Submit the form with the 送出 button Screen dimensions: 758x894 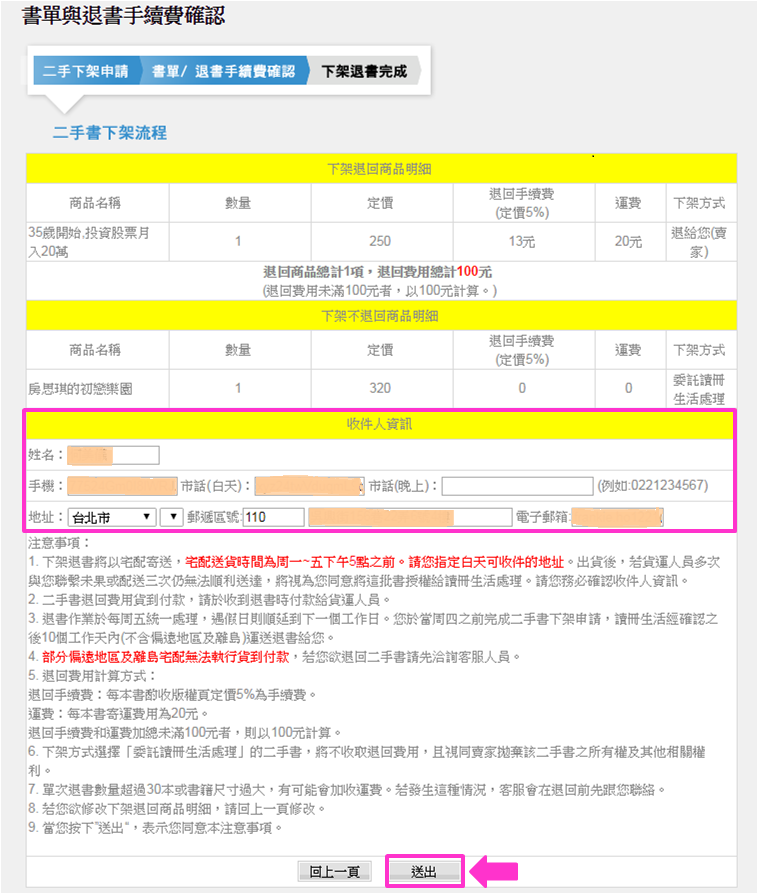[x=424, y=871]
